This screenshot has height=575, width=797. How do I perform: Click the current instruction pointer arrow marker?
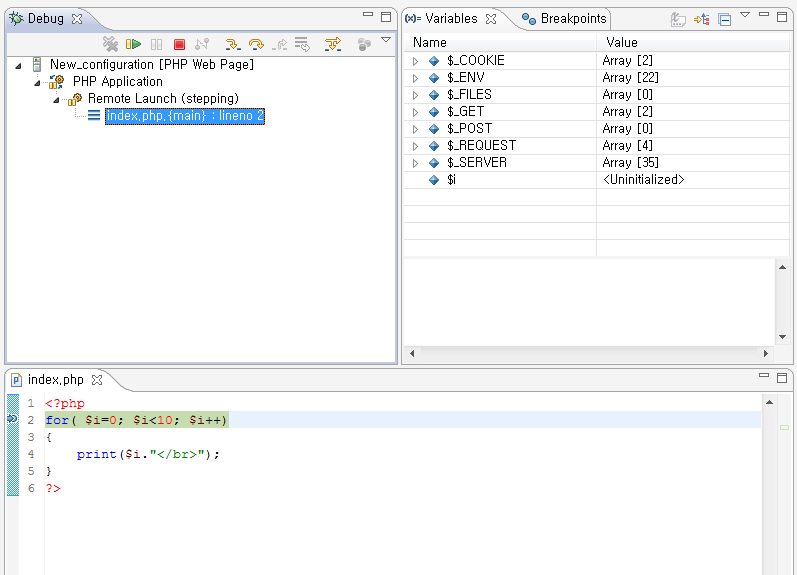coord(12,419)
